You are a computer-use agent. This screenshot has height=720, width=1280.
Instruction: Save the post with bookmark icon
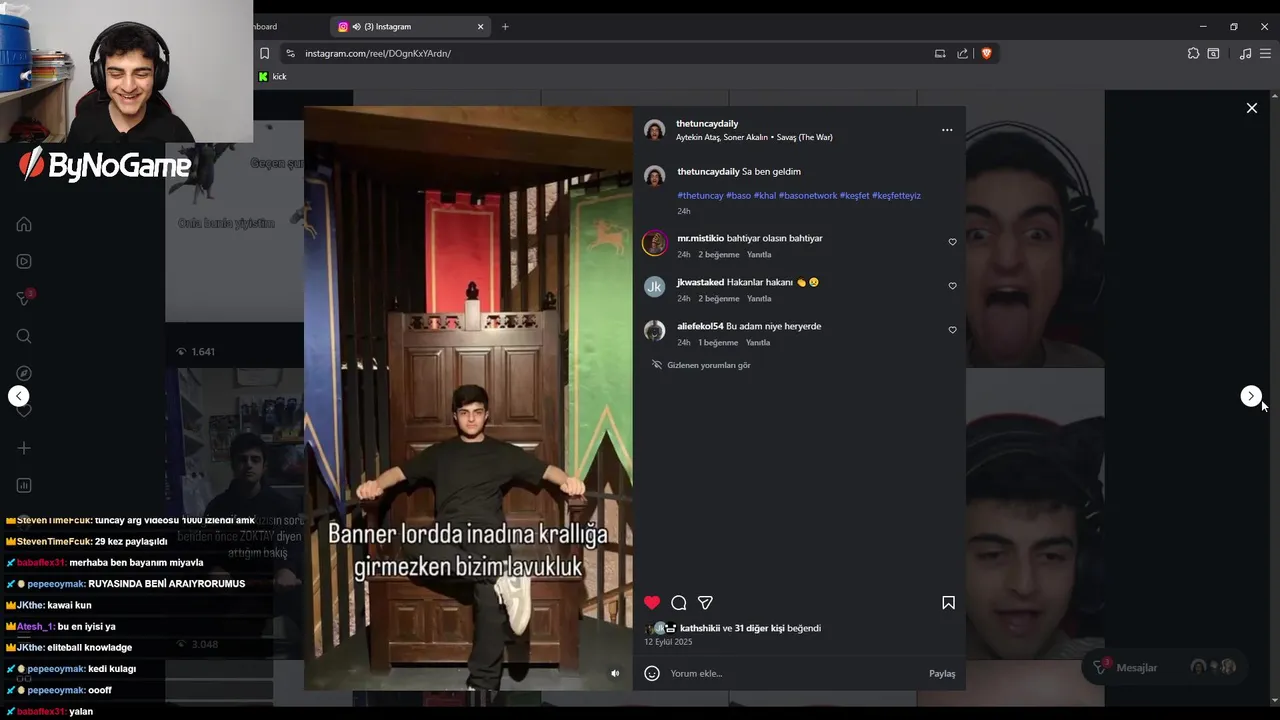coord(948,602)
